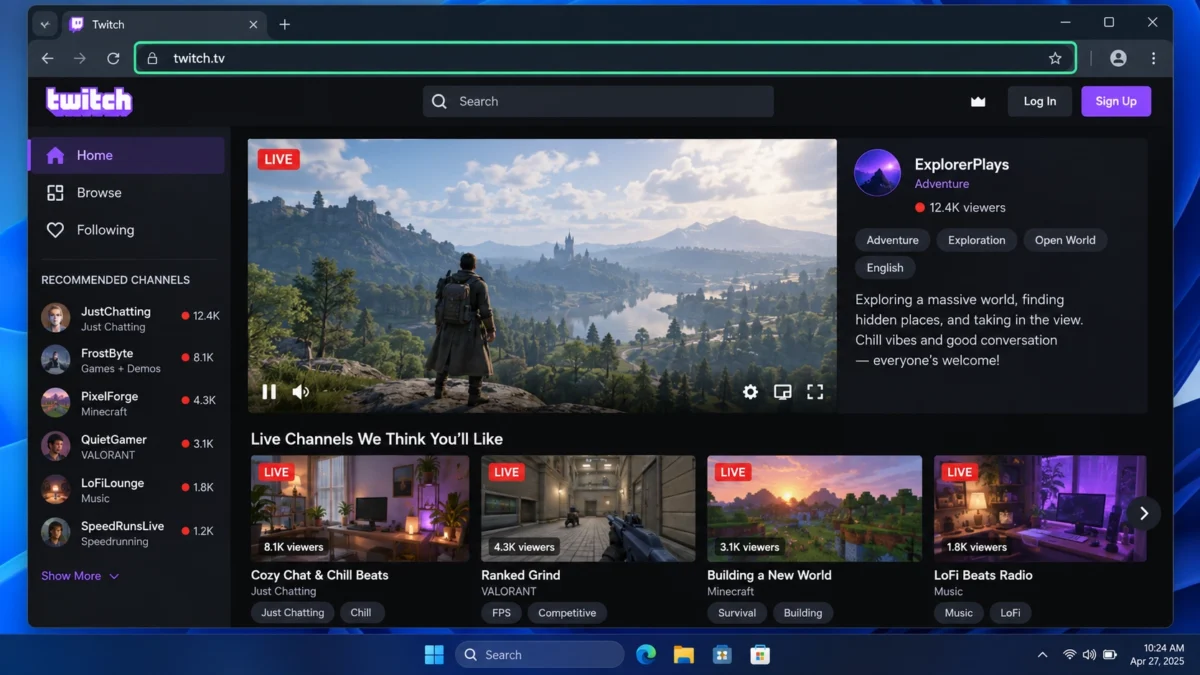The width and height of the screenshot is (1200, 675).
Task: Click the Twitch browser tab
Action: click(x=164, y=24)
